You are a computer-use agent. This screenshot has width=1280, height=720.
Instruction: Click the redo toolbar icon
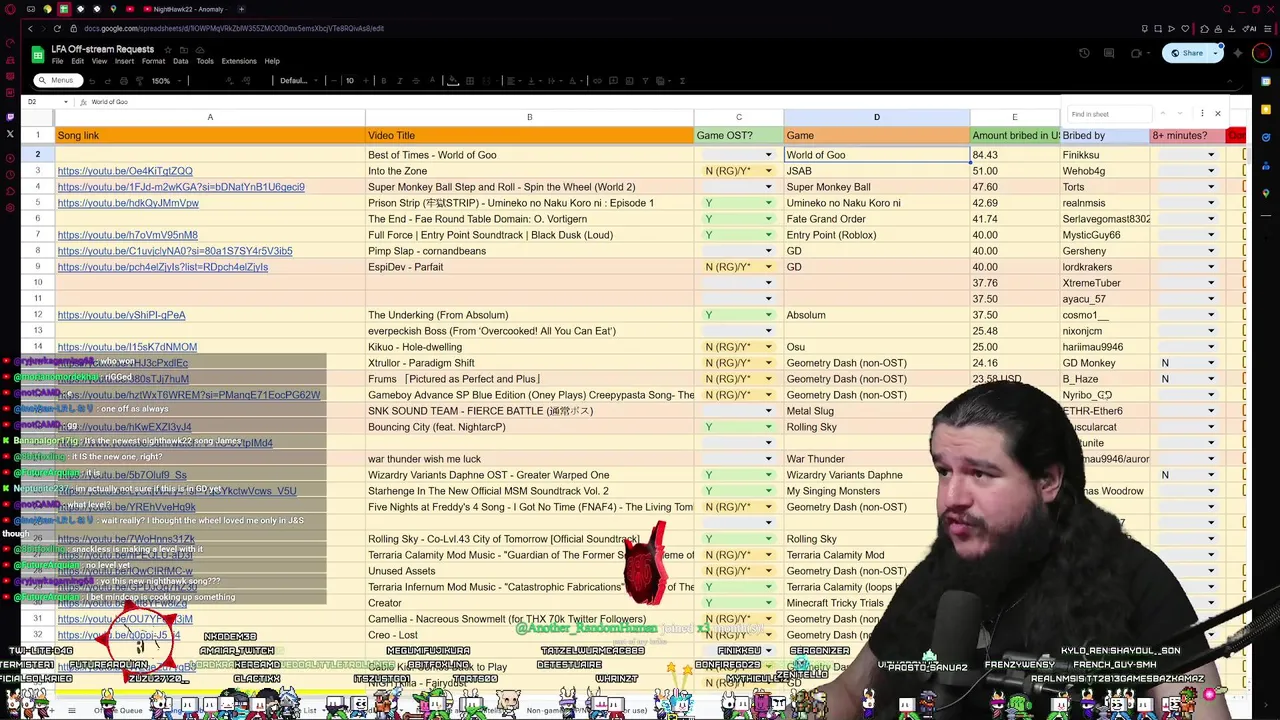click(107, 80)
